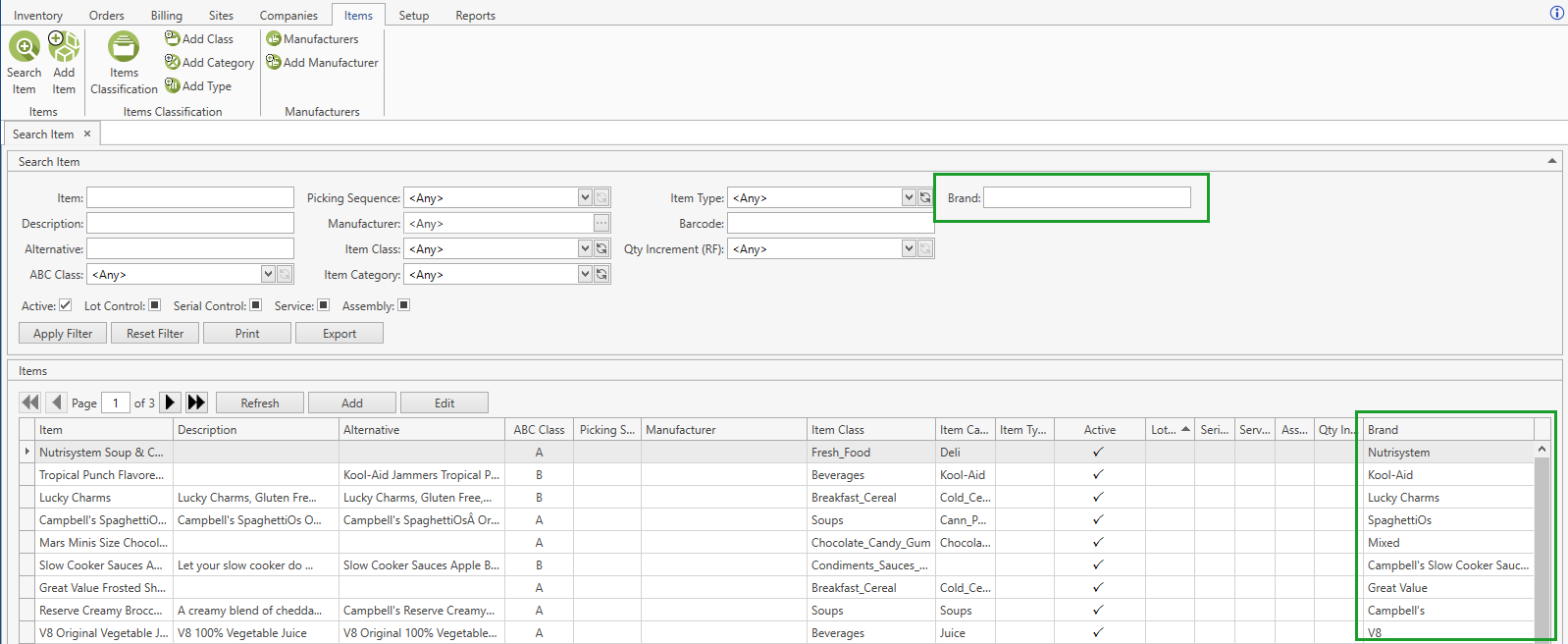Open the Item Class dropdown

585,248
